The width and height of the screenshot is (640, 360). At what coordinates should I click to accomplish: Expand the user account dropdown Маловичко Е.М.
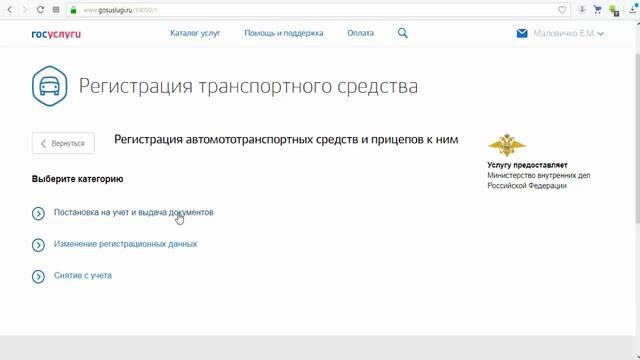tap(568, 33)
